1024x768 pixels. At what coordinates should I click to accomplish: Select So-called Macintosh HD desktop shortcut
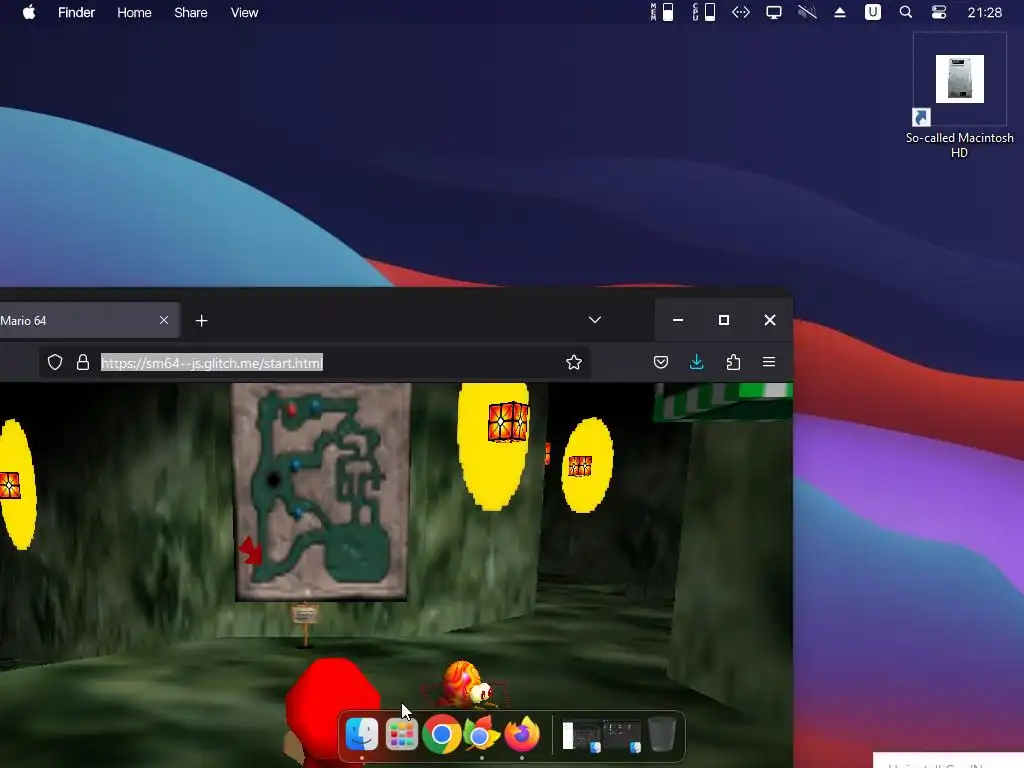pyautogui.click(x=959, y=97)
